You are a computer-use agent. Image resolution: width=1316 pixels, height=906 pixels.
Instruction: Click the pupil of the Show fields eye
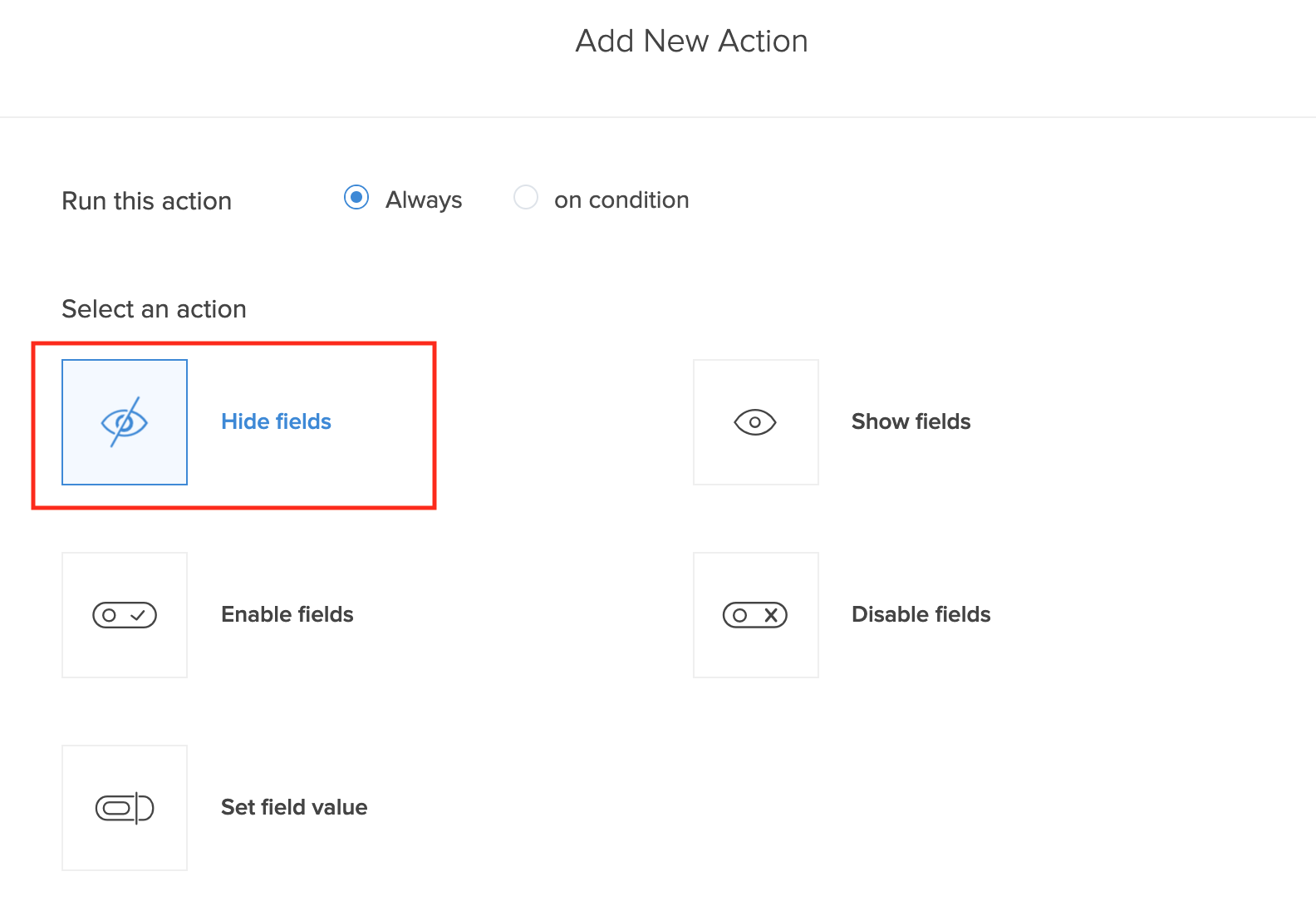point(755,422)
